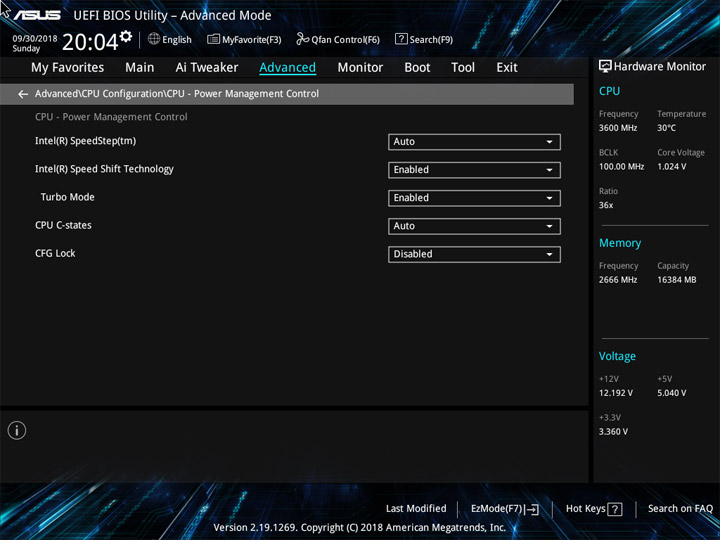Screen dimensions: 720x540
Task: Open Search(F9)
Action: 424,39
